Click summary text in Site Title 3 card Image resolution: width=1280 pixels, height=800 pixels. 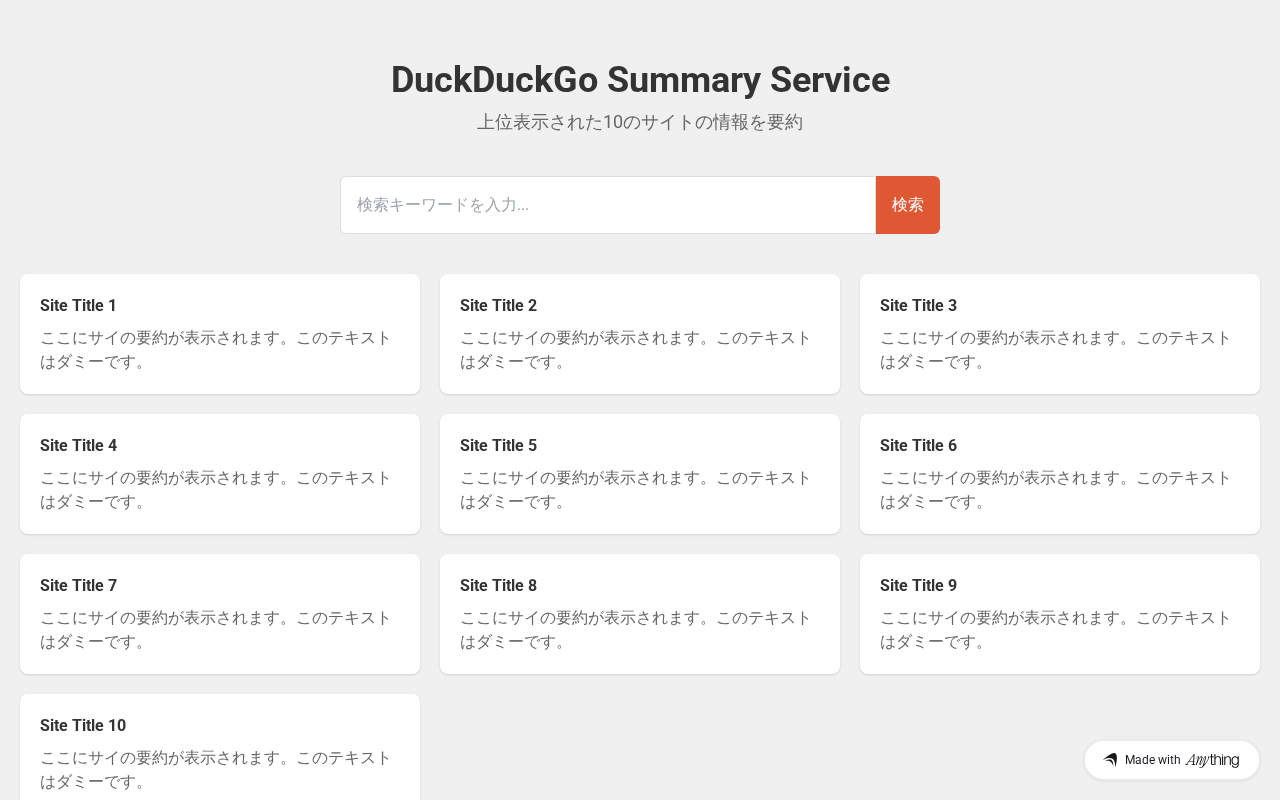coord(1055,350)
